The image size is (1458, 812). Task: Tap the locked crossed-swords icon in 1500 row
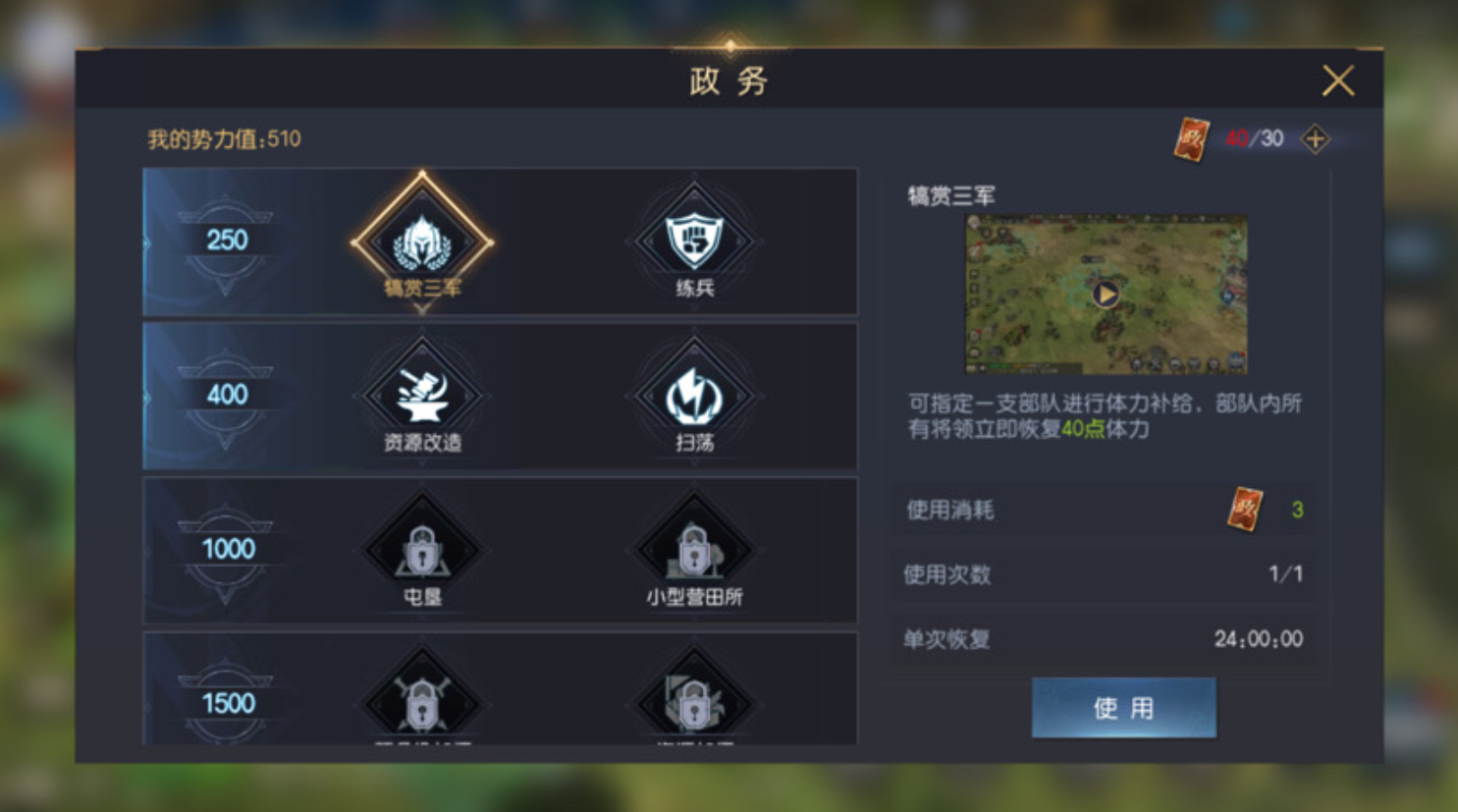coord(422,699)
